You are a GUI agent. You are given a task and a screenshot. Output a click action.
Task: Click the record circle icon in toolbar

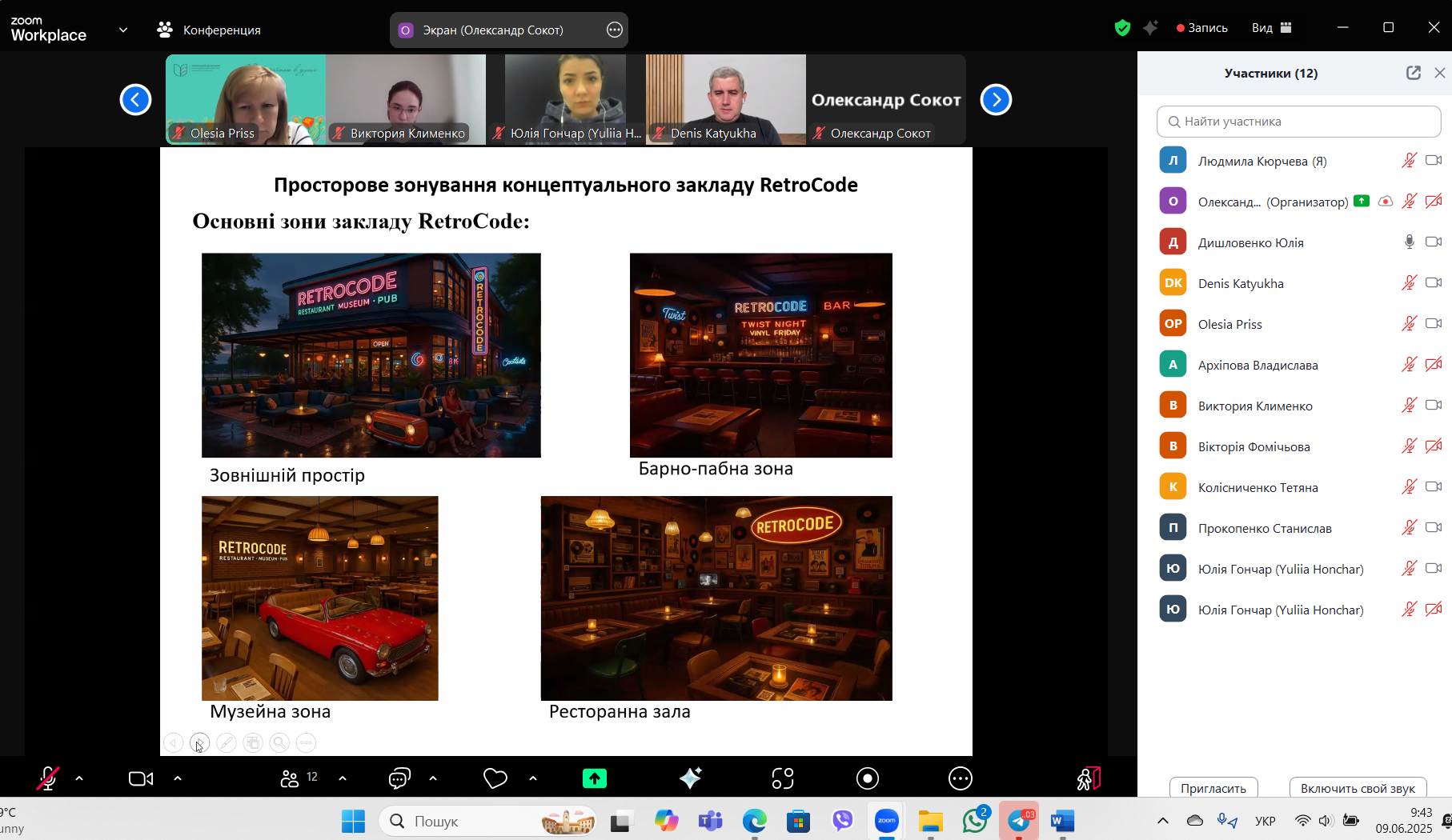tap(867, 778)
